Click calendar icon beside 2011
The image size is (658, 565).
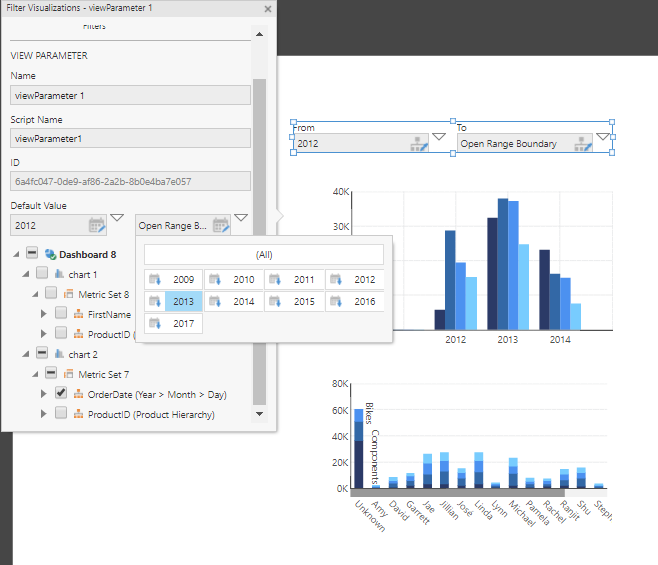[x=275, y=279]
